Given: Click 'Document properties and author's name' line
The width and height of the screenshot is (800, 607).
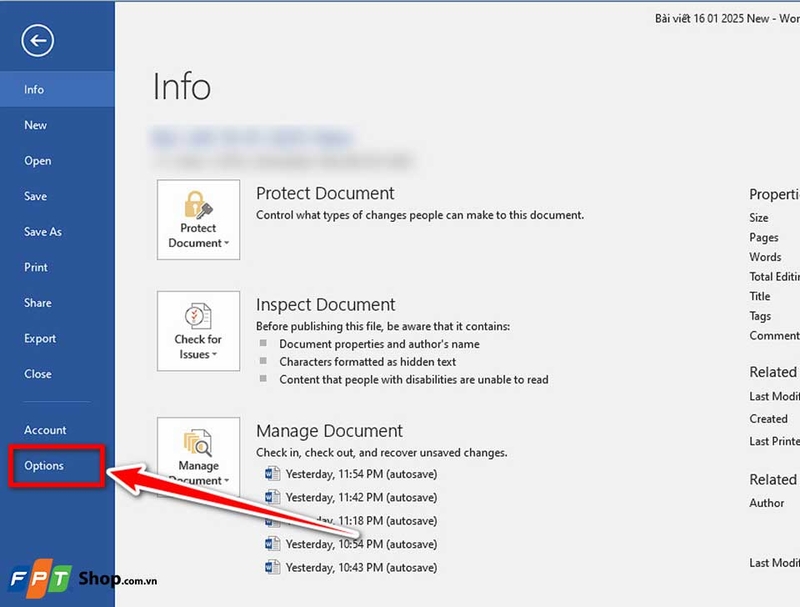Looking at the screenshot, I should [x=379, y=344].
